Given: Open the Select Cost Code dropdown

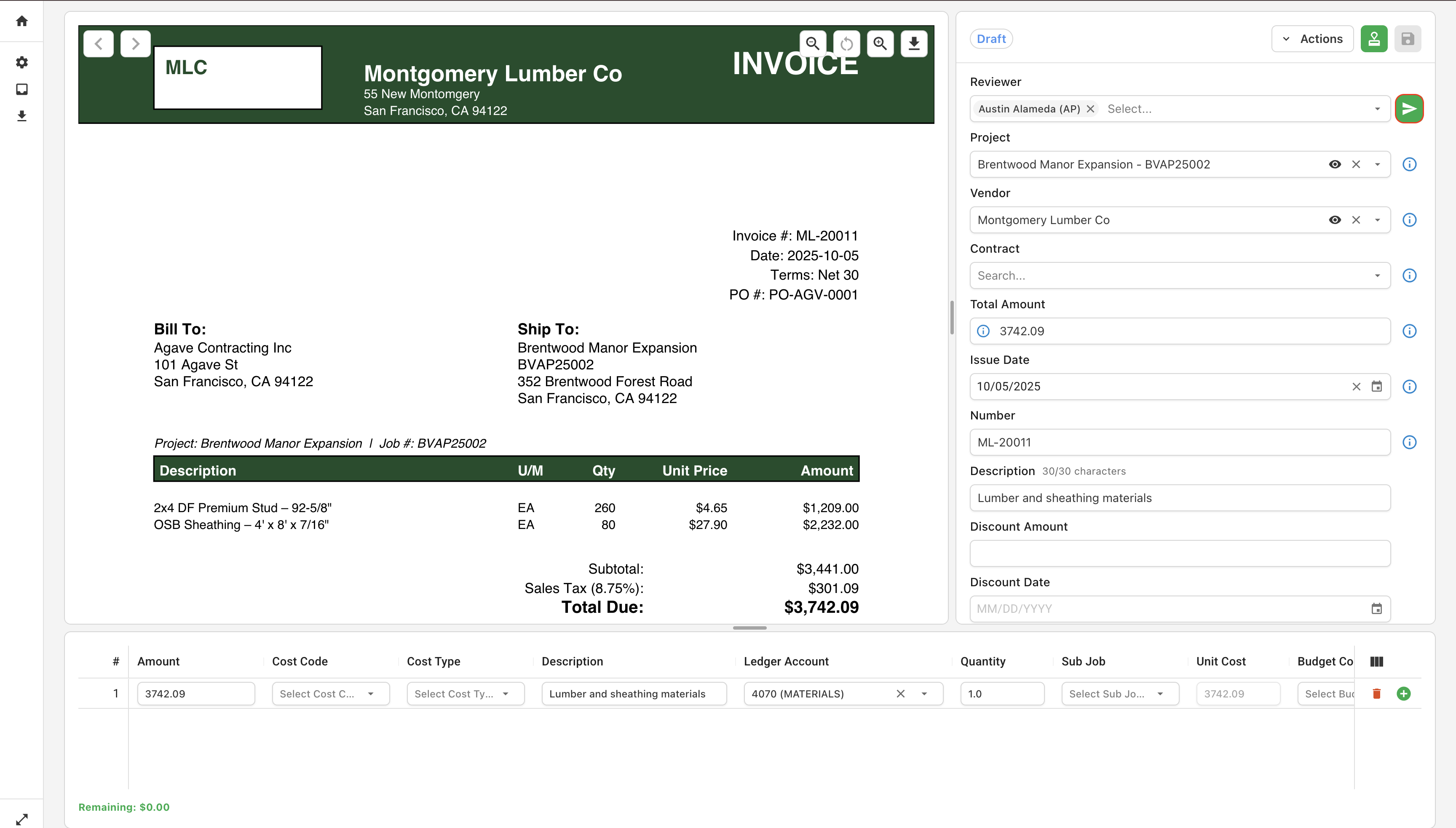Looking at the screenshot, I should pos(330,694).
